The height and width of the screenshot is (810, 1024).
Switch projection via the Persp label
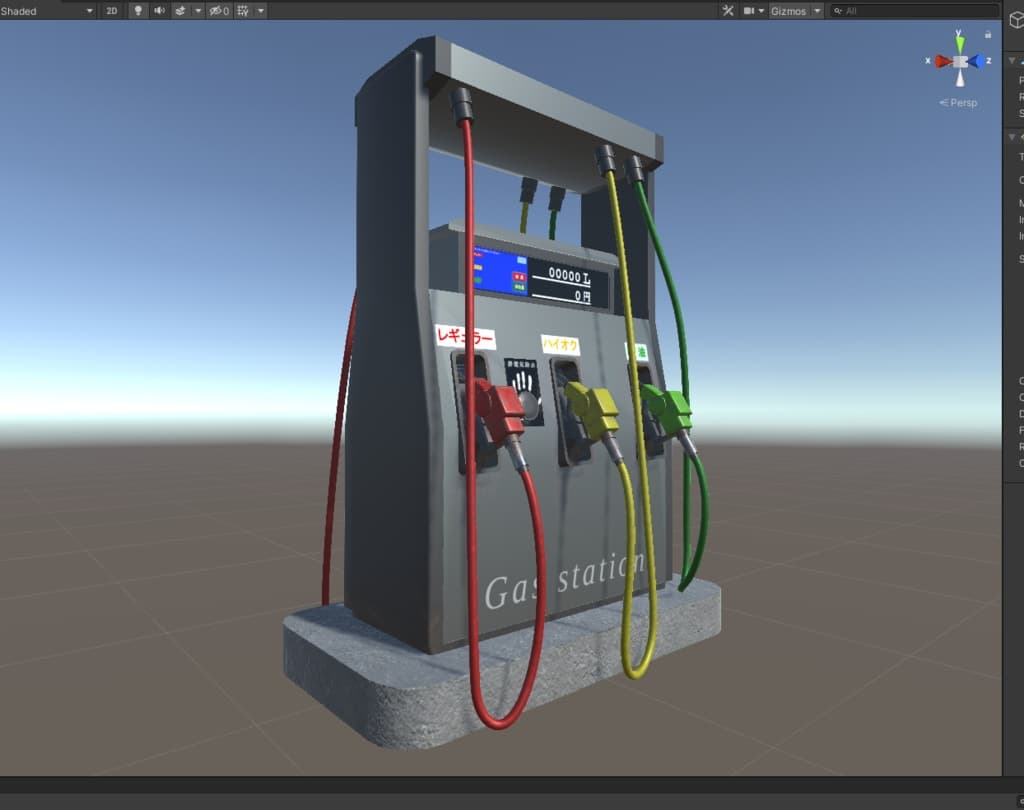click(963, 102)
